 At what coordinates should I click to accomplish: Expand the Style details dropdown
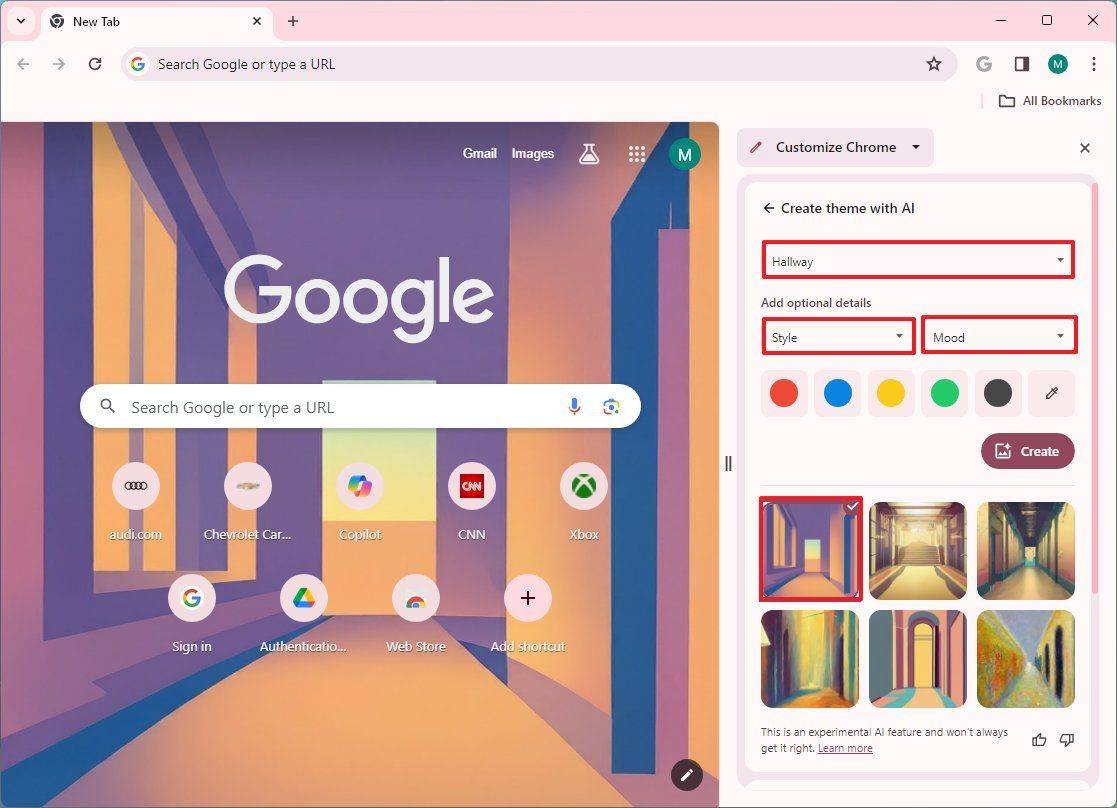pyautogui.click(x=838, y=336)
